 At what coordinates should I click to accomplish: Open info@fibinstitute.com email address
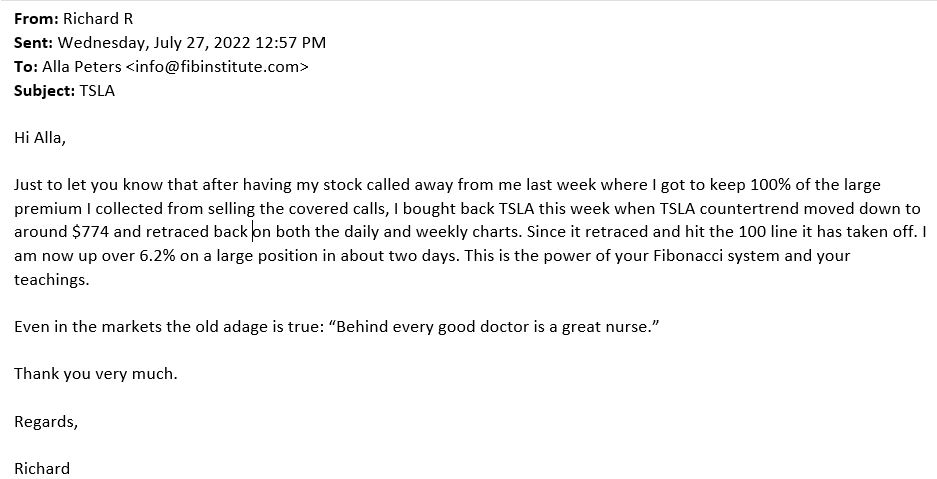[x=217, y=67]
